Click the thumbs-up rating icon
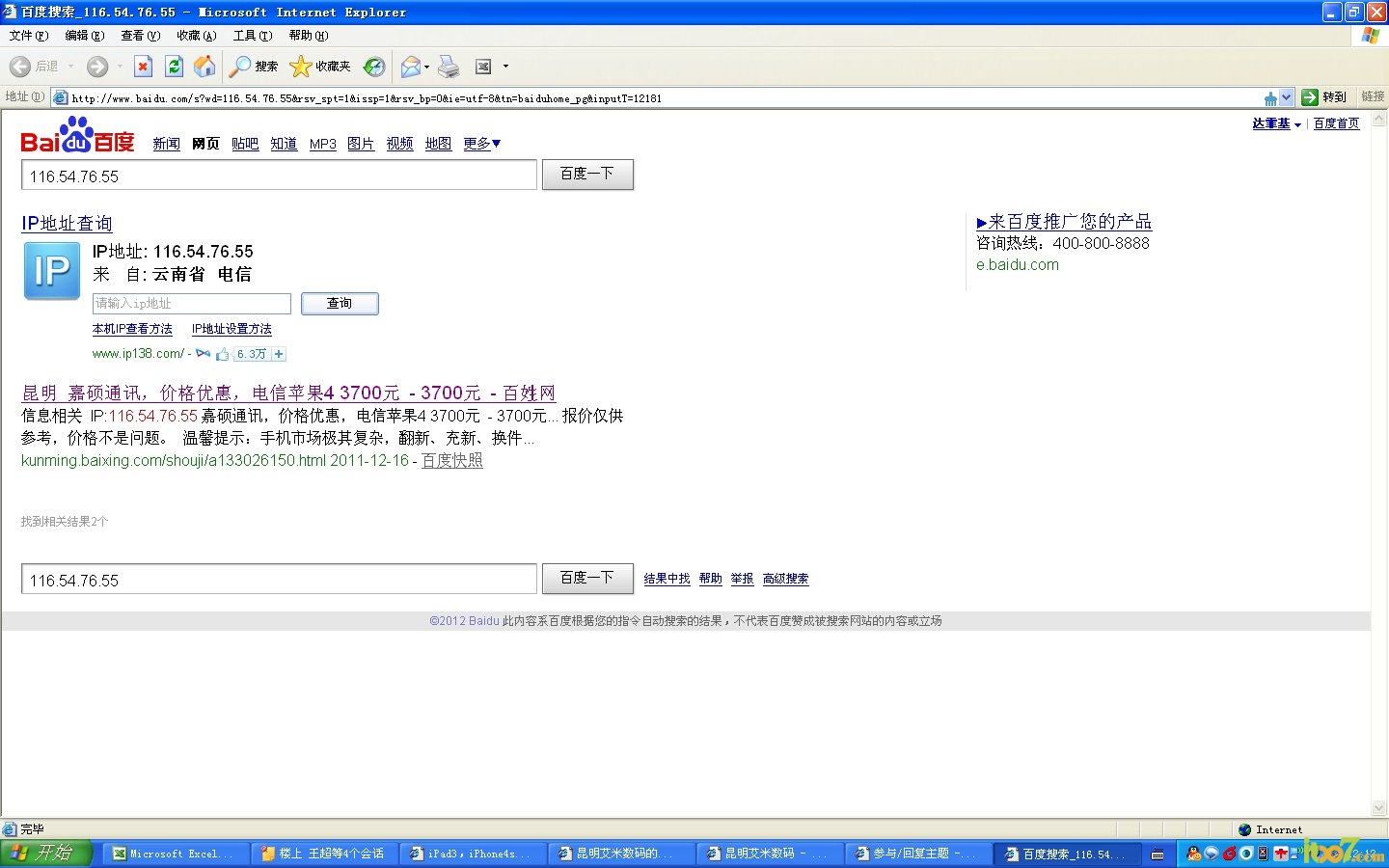Image resolution: width=1389 pixels, height=868 pixels. (x=223, y=354)
